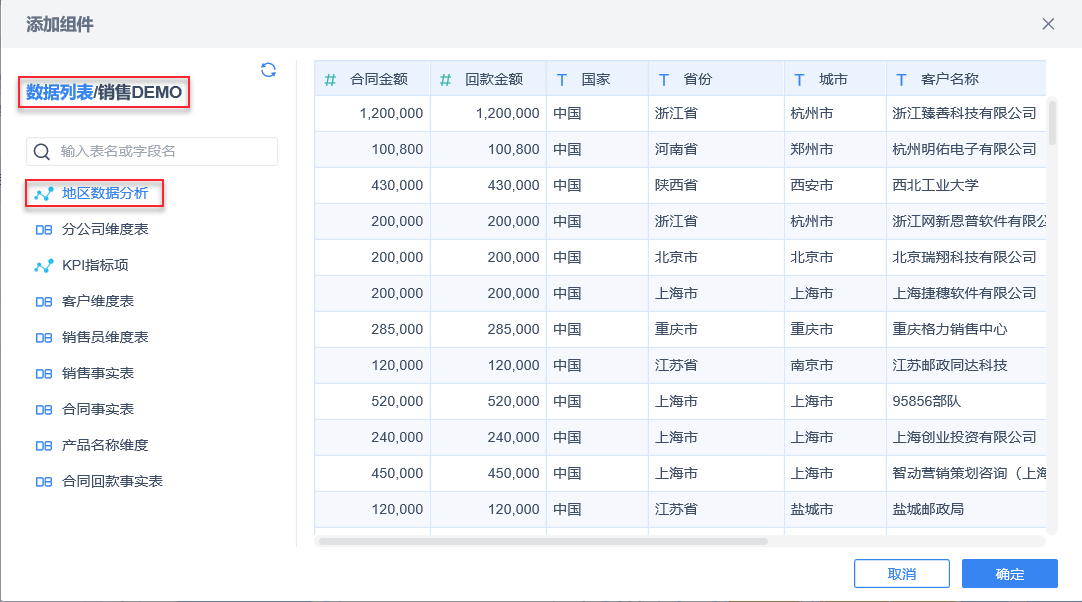Open the 产品名称维度 table
Viewport: 1082px width, 602px height.
pyautogui.click(x=105, y=445)
